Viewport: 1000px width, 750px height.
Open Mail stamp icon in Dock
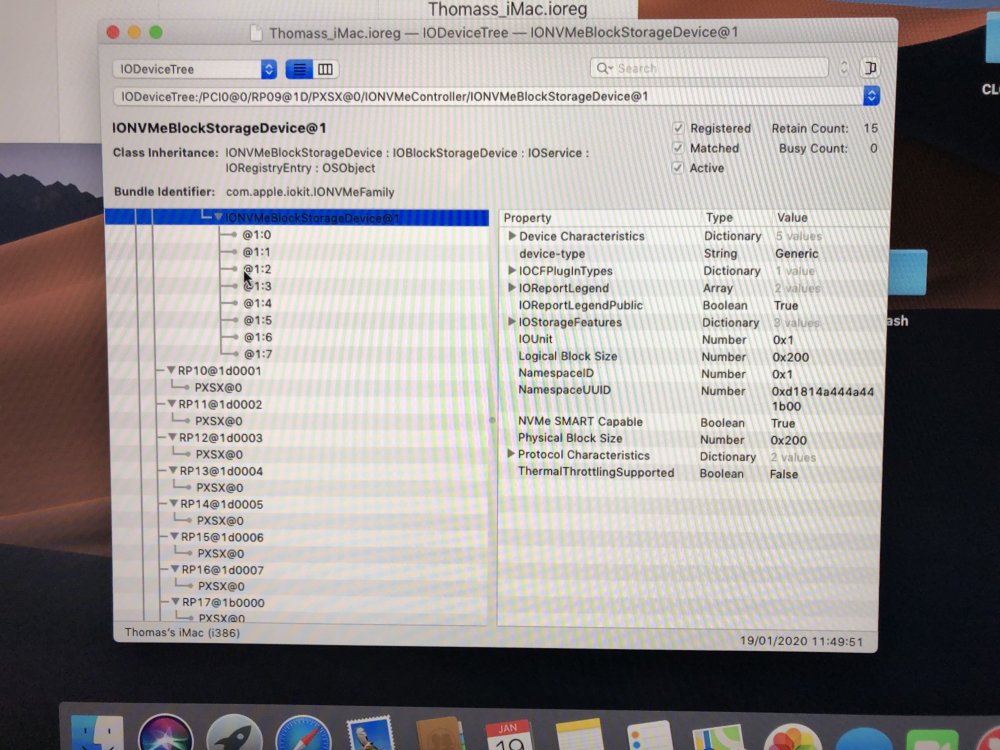pyautogui.click(x=371, y=733)
